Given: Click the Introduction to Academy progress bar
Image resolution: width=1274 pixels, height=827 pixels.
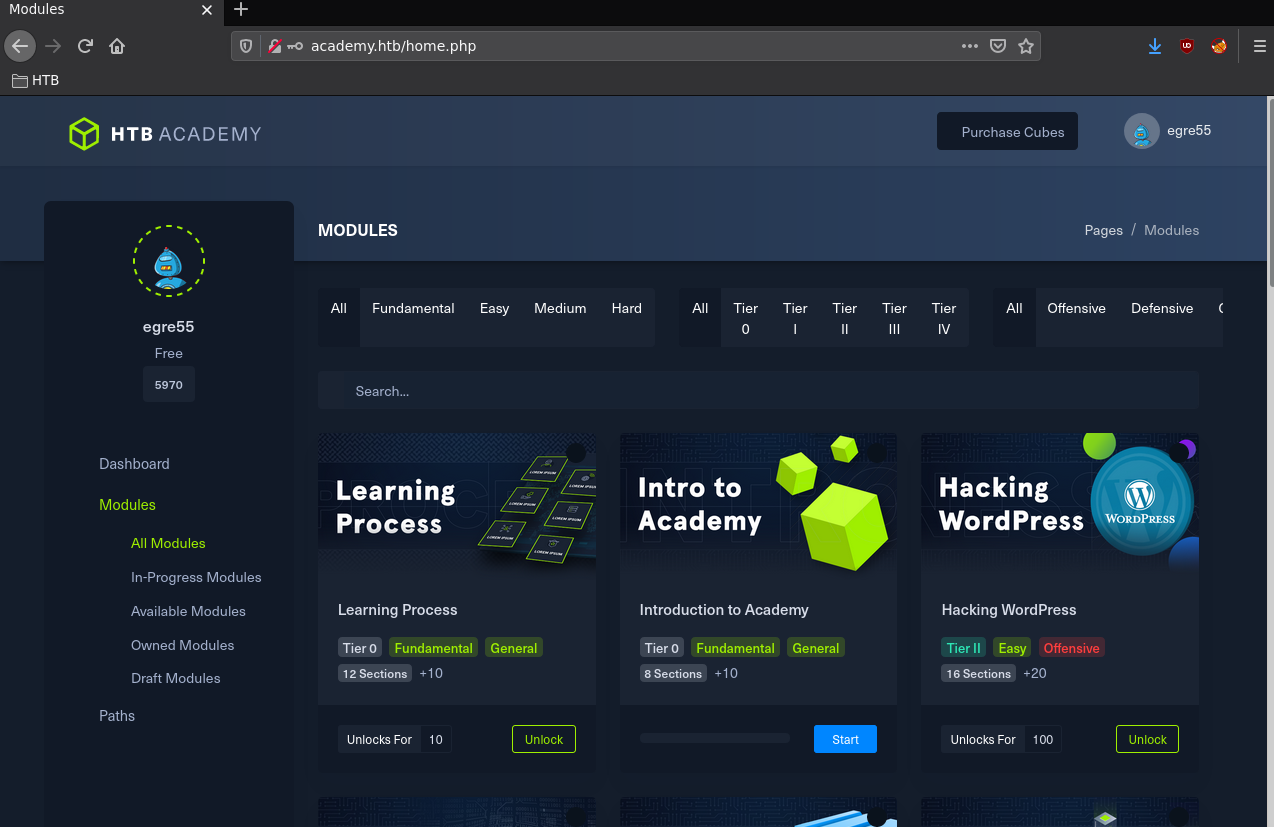Looking at the screenshot, I should point(715,738).
